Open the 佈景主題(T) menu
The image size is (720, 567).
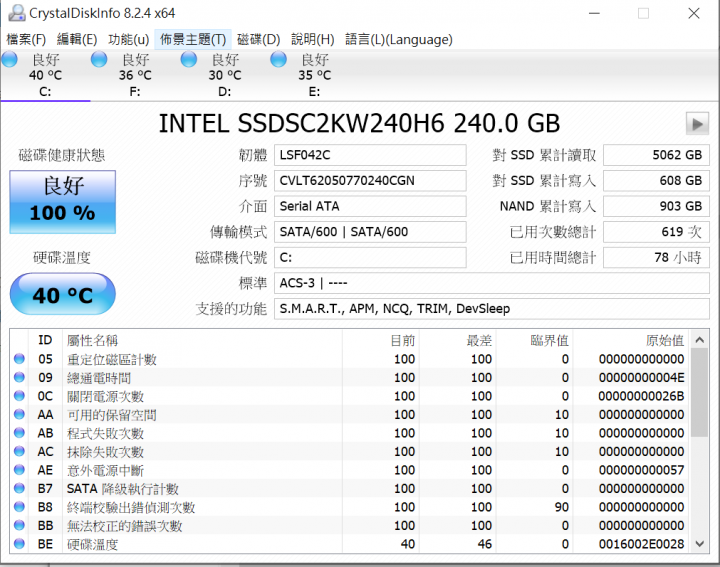pyautogui.click(x=193, y=39)
